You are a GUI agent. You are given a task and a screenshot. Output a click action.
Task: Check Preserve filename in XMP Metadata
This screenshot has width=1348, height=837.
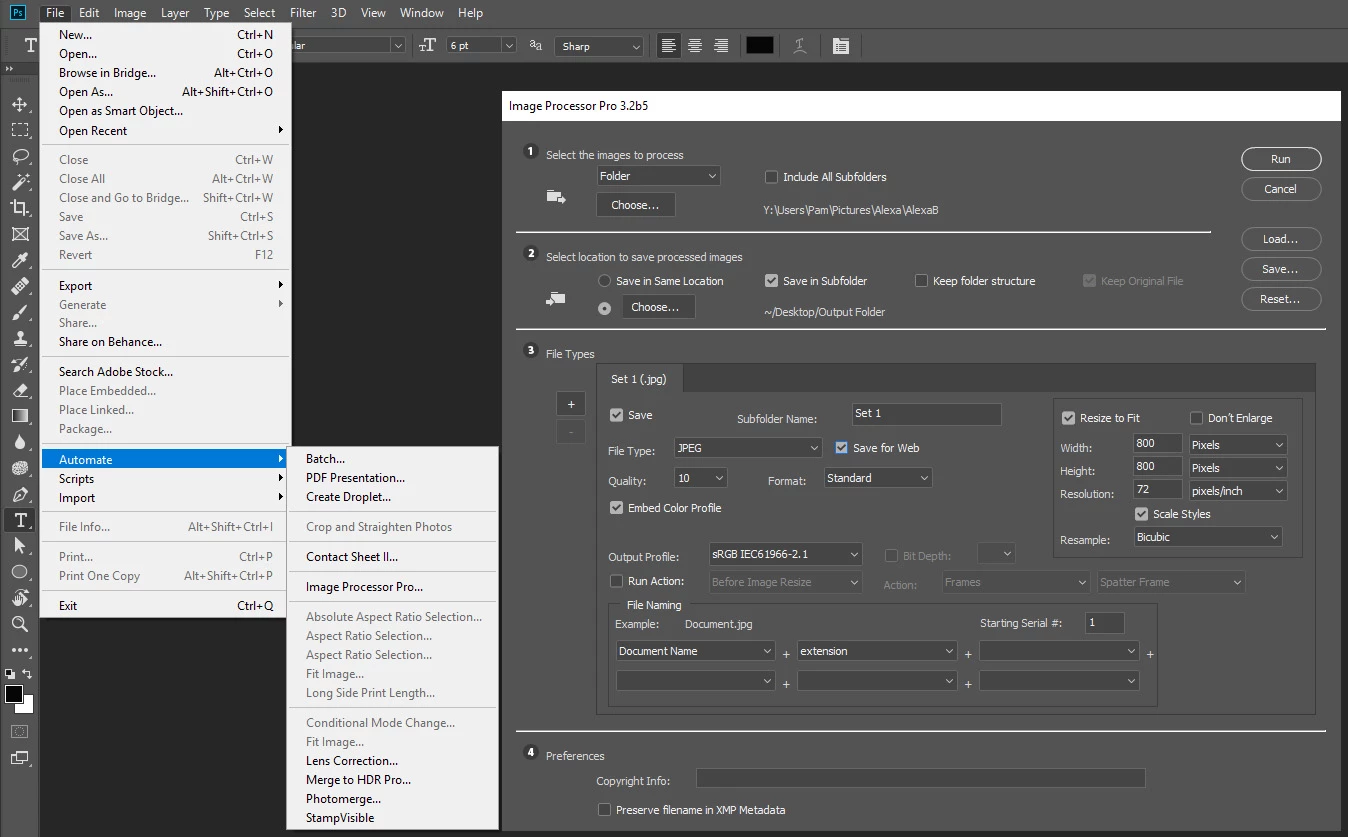coord(604,810)
